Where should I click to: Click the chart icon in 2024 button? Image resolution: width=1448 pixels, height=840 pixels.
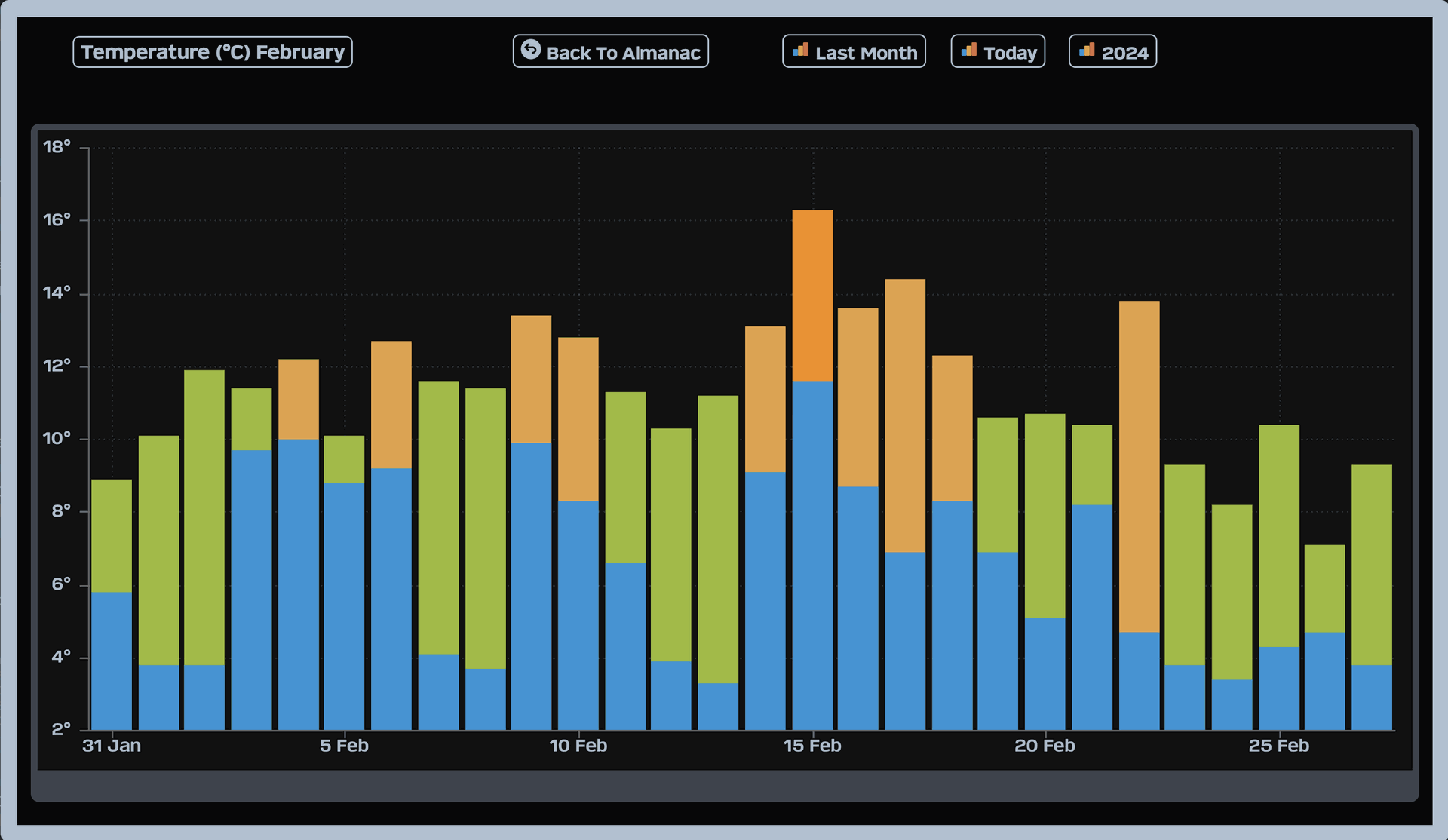(1087, 51)
